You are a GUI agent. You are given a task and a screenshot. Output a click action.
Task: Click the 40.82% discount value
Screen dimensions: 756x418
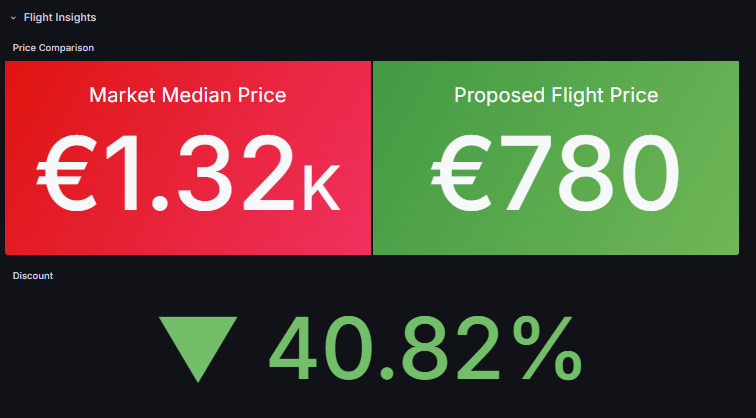click(424, 347)
